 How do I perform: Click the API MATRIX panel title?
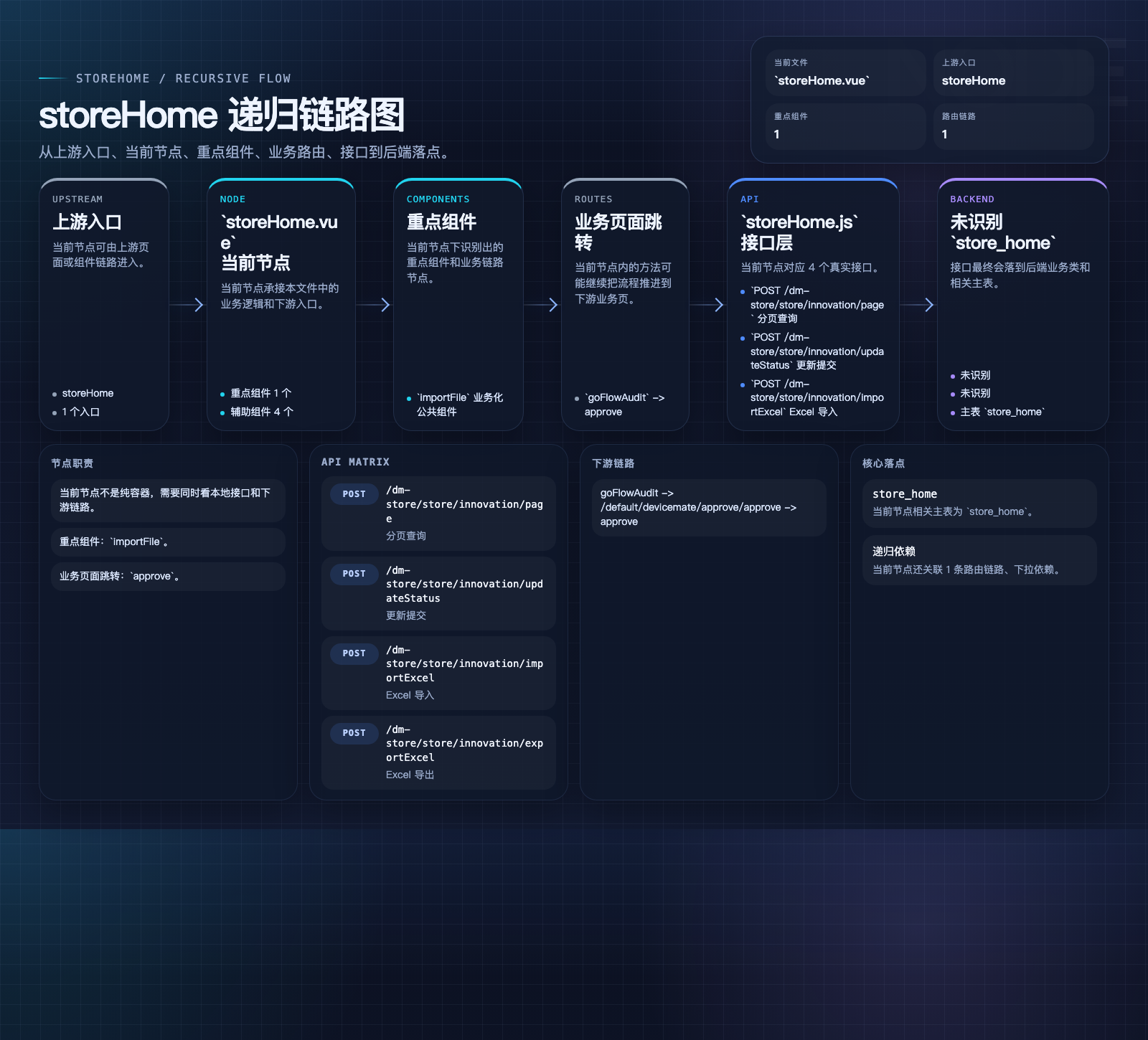[x=355, y=462]
